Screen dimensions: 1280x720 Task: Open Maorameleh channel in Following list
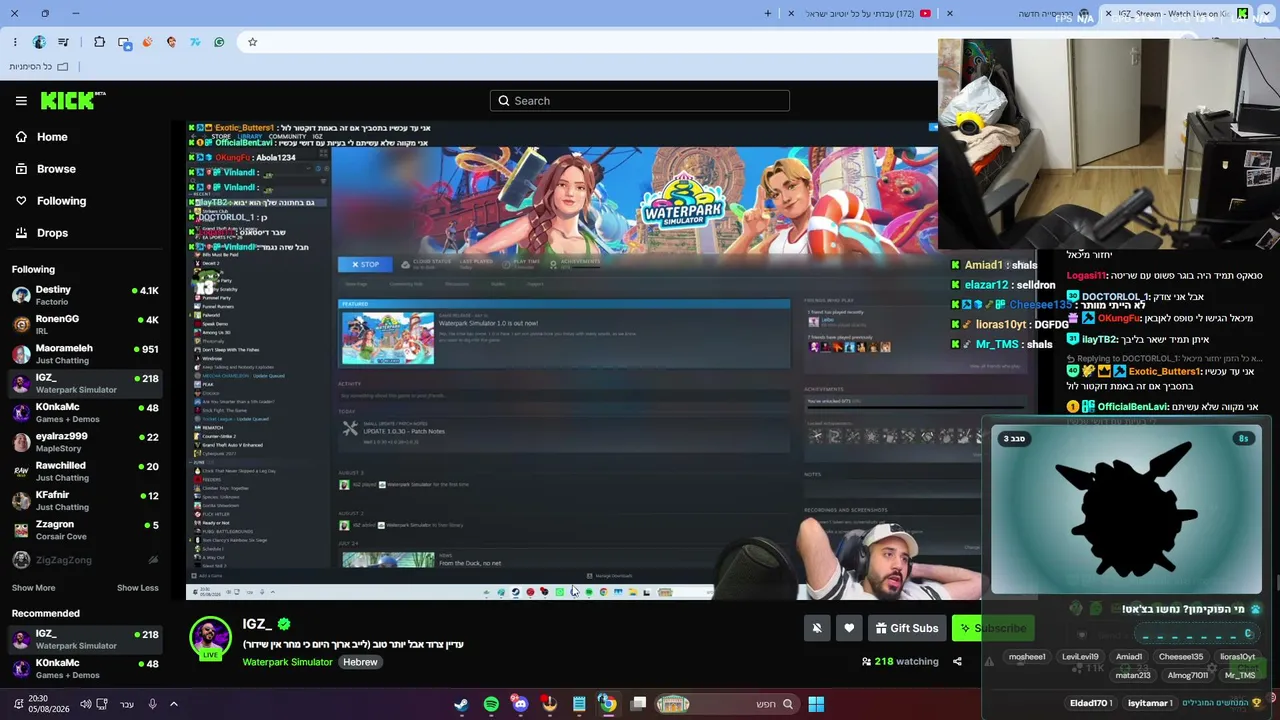click(85, 354)
